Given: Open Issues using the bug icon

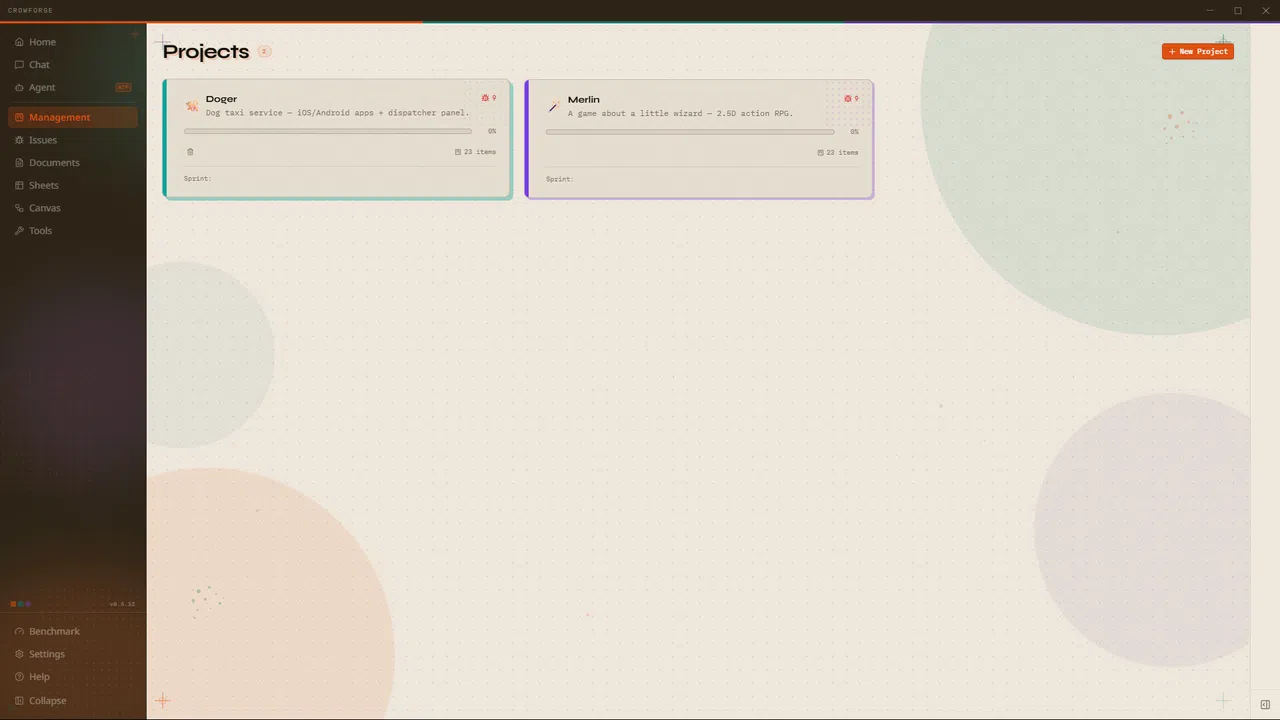Looking at the screenshot, I should [x=19, y=140].
